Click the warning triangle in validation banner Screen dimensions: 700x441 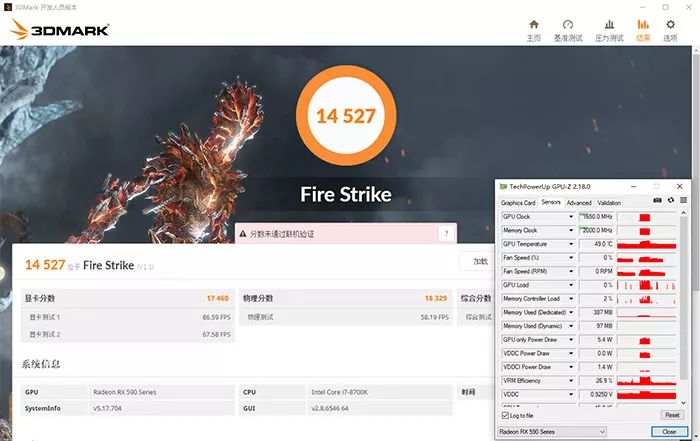[x=243, y=233]
